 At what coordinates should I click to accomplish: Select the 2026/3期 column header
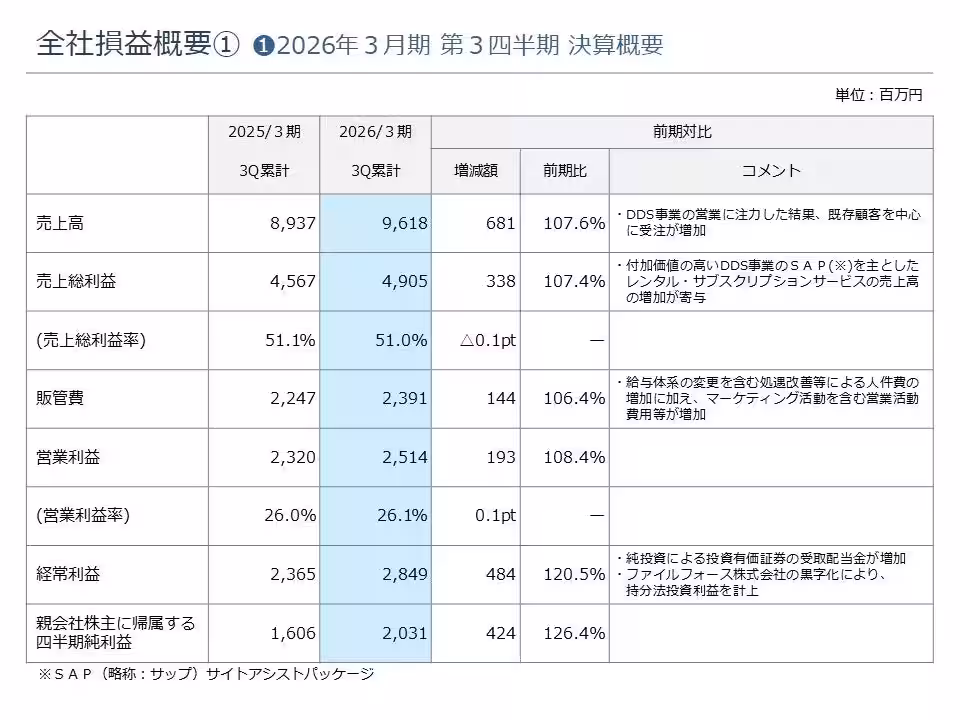tap(375, 132)
